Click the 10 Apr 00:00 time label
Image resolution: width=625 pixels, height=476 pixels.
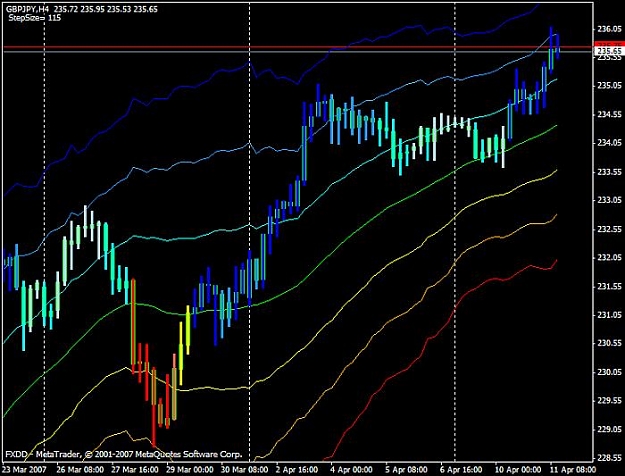518,470
